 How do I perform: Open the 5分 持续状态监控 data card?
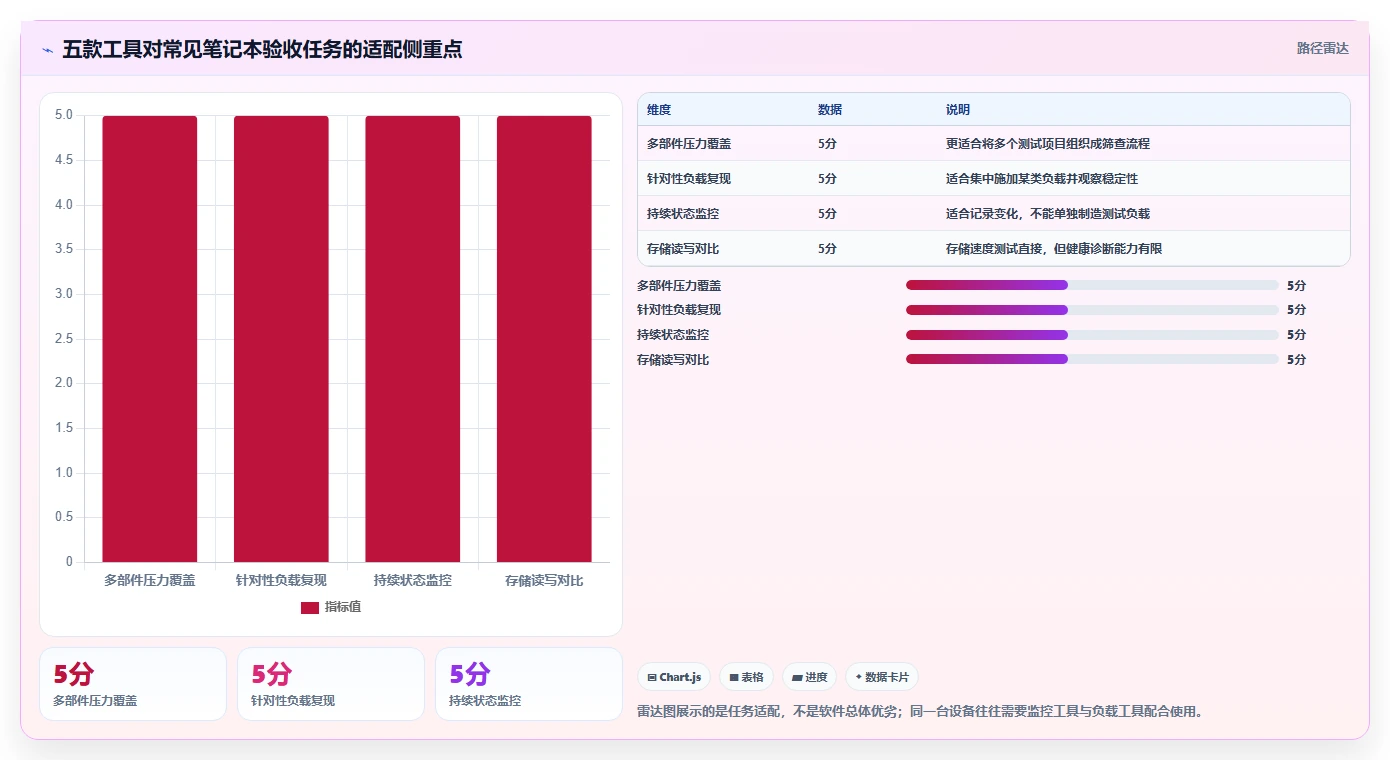[529, 684]
